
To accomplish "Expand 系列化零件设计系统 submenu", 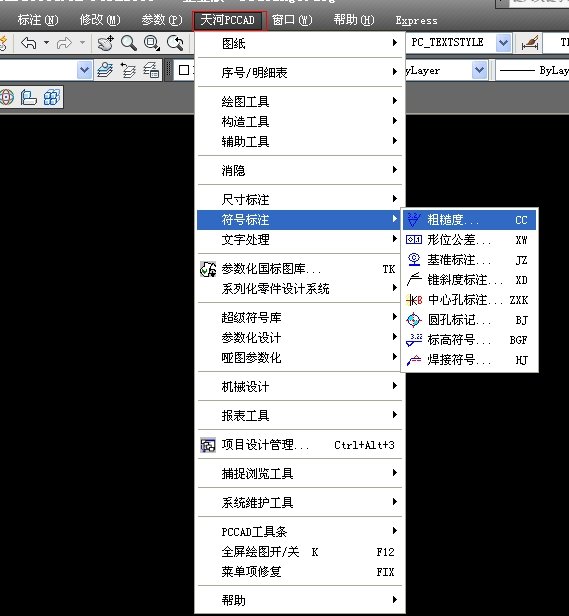I will (x=300, y=289).
